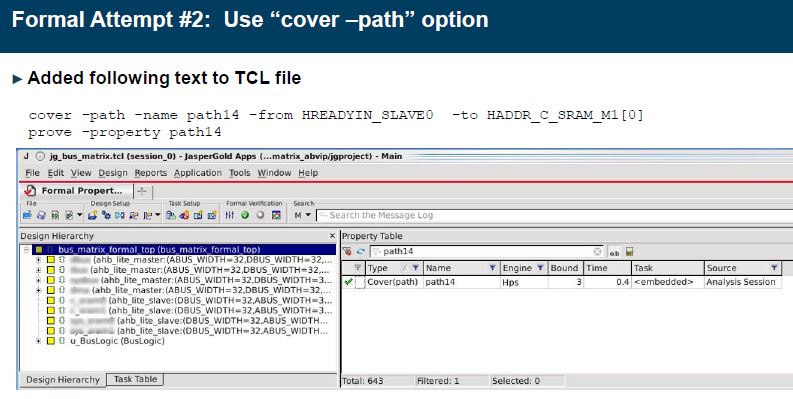Open the Engine column filter

coord(540,268)
